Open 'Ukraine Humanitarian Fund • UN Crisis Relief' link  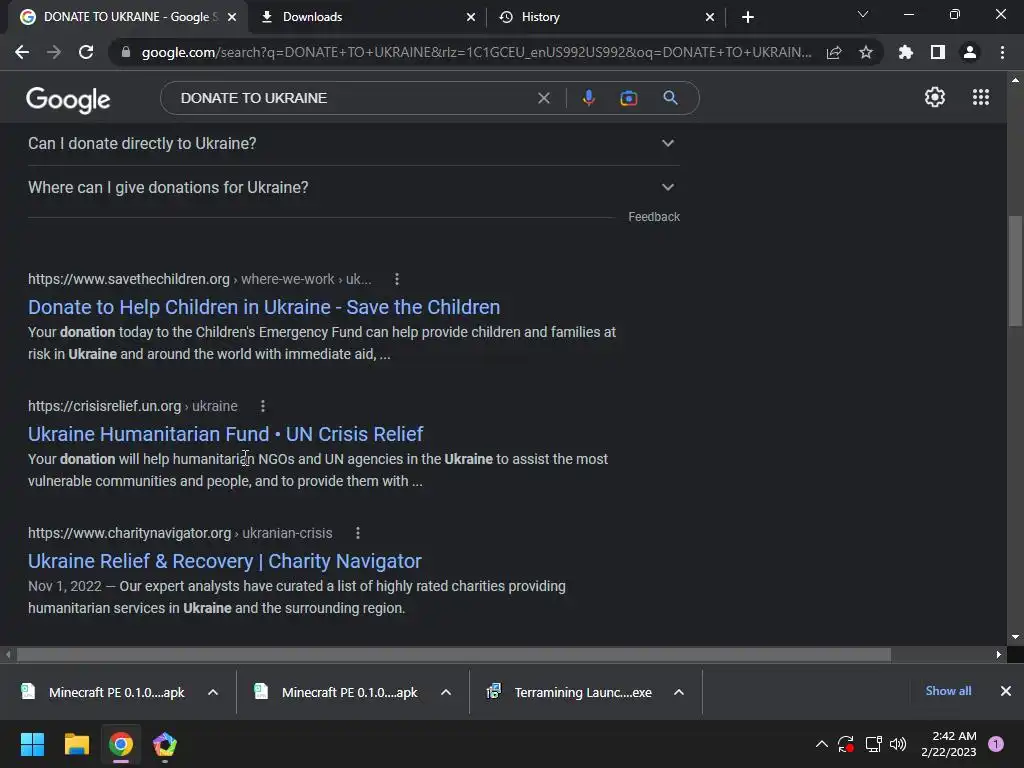point(225,434)
